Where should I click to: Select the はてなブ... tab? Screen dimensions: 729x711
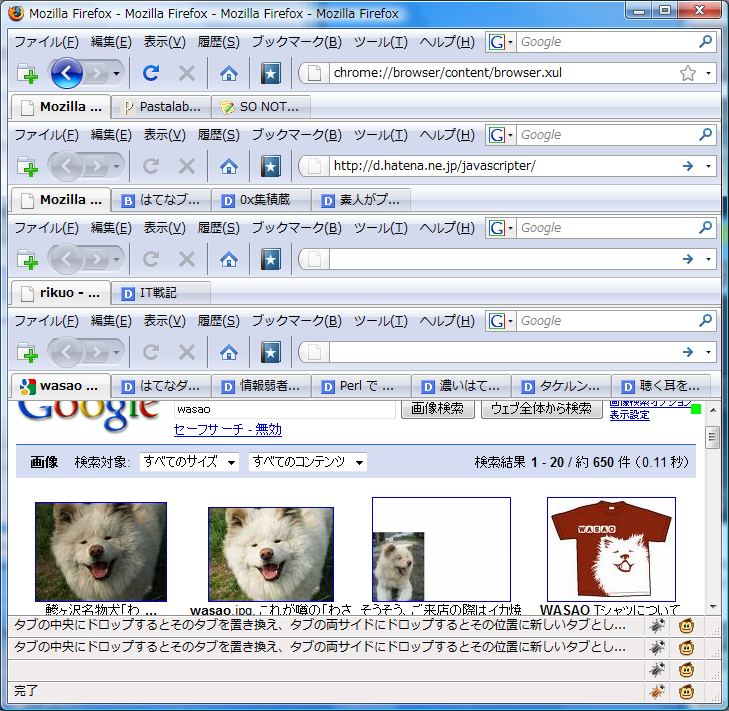click(x=161, y=200)
